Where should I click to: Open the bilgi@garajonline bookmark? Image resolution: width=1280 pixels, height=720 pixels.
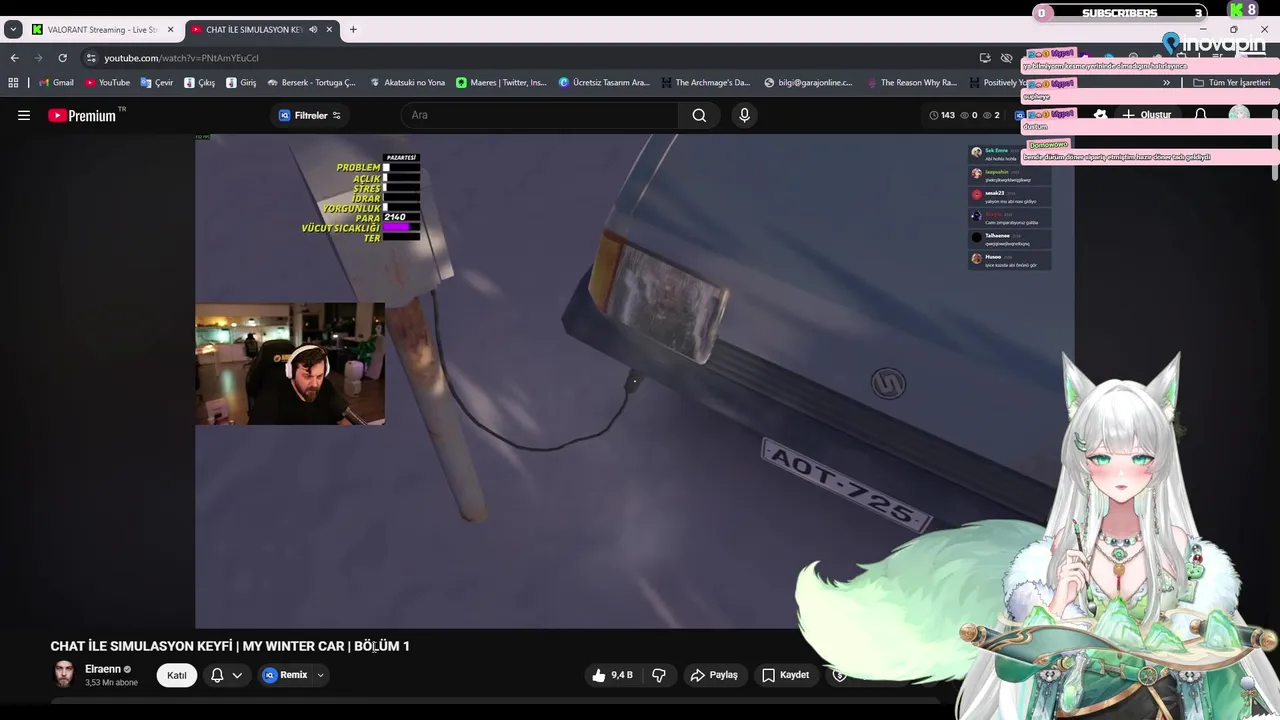tap(808, 82)
